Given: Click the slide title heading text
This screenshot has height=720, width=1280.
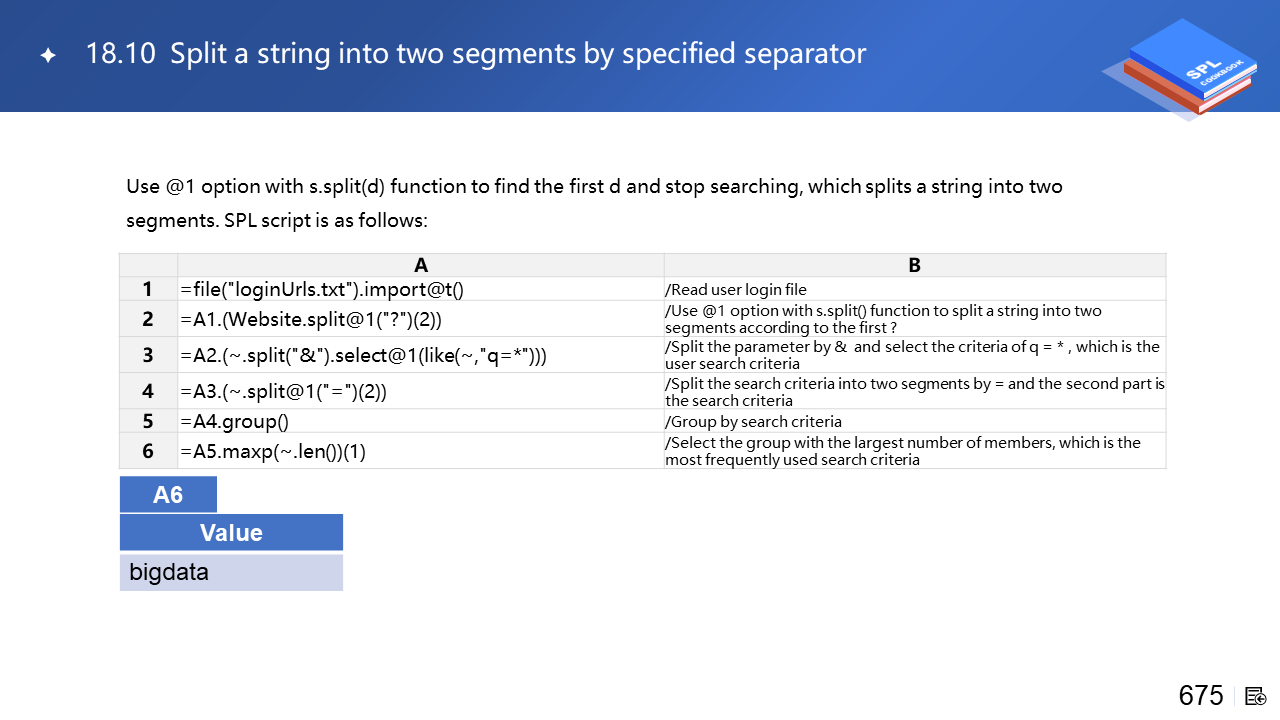Looking at the screenshot, I should coord(476,54).
